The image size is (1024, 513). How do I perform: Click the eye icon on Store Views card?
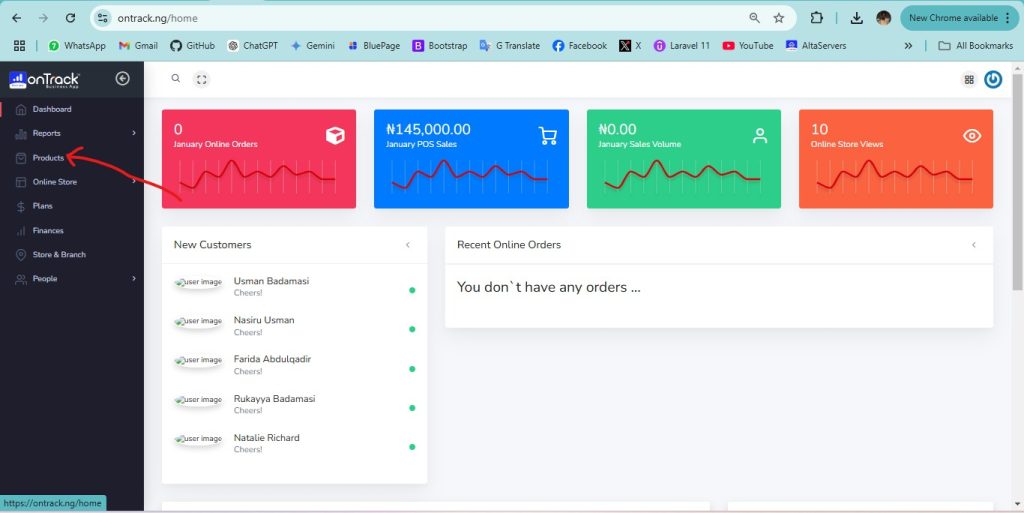[971, 136]
